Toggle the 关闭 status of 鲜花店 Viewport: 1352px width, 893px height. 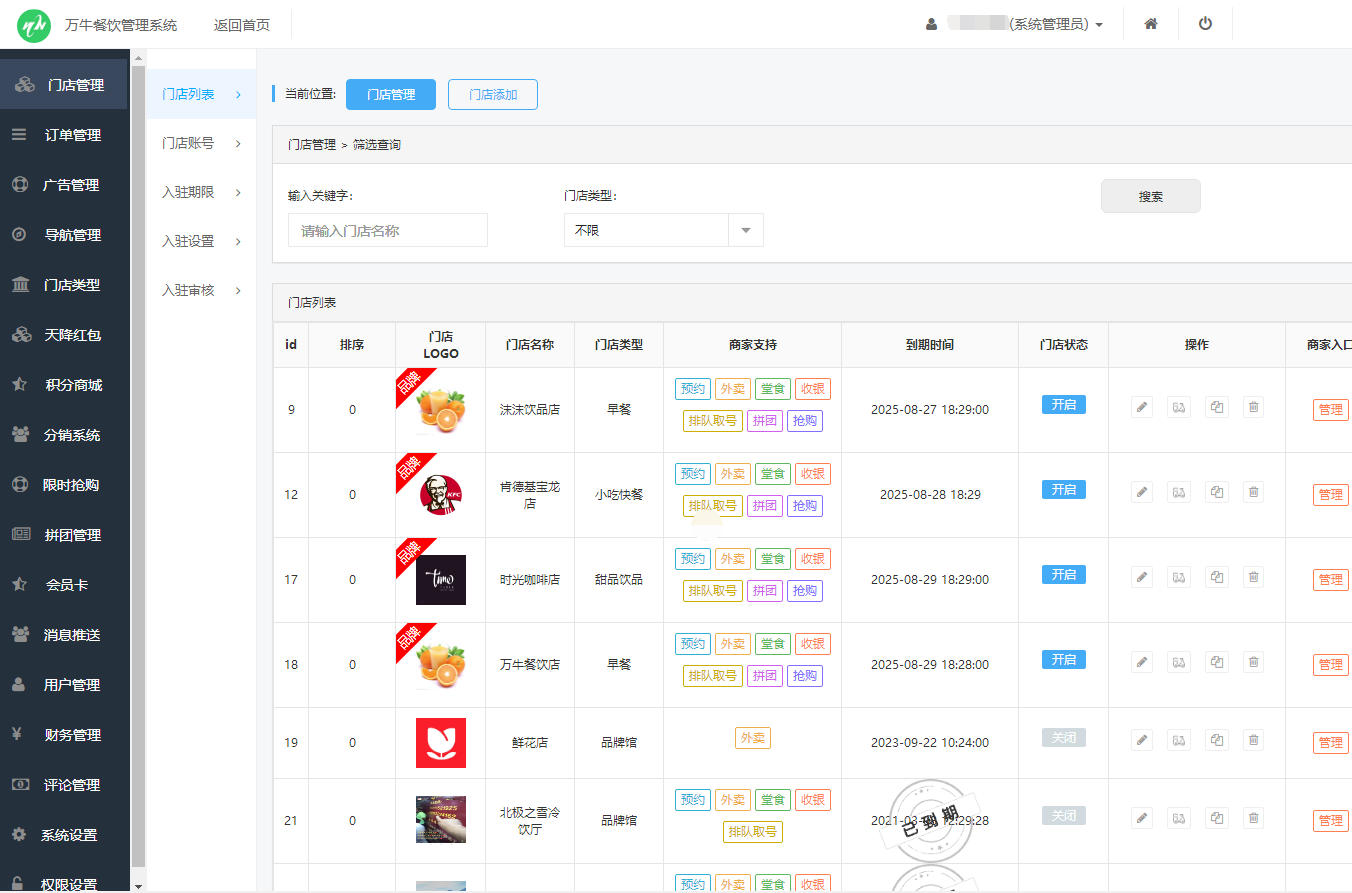tap(1063, 738)
